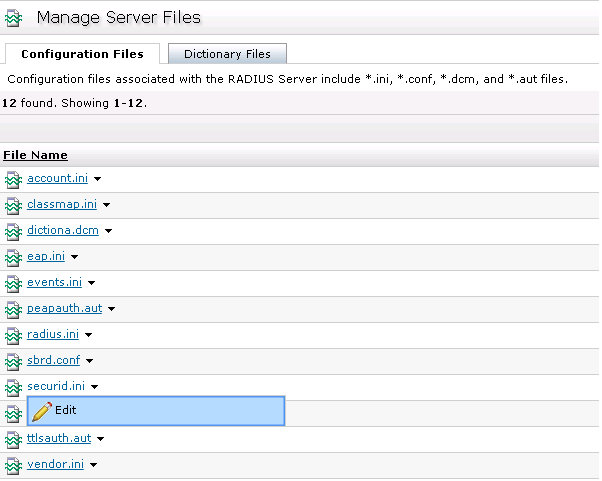602x481 pixels.
Task: Open the peapauth.aut file link
Action: coord(65,309)
